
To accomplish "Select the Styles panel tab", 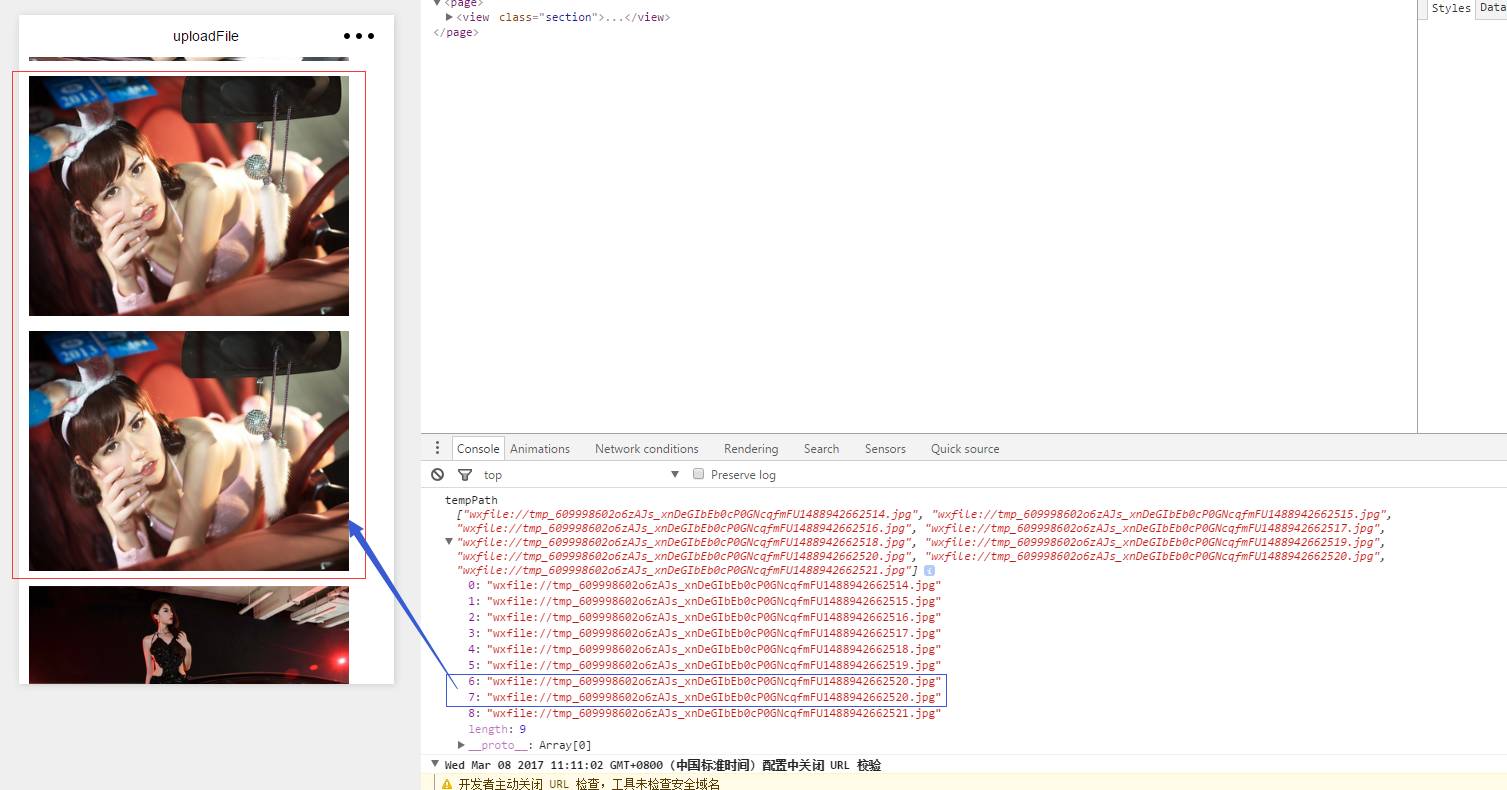I will point(1450,8).
